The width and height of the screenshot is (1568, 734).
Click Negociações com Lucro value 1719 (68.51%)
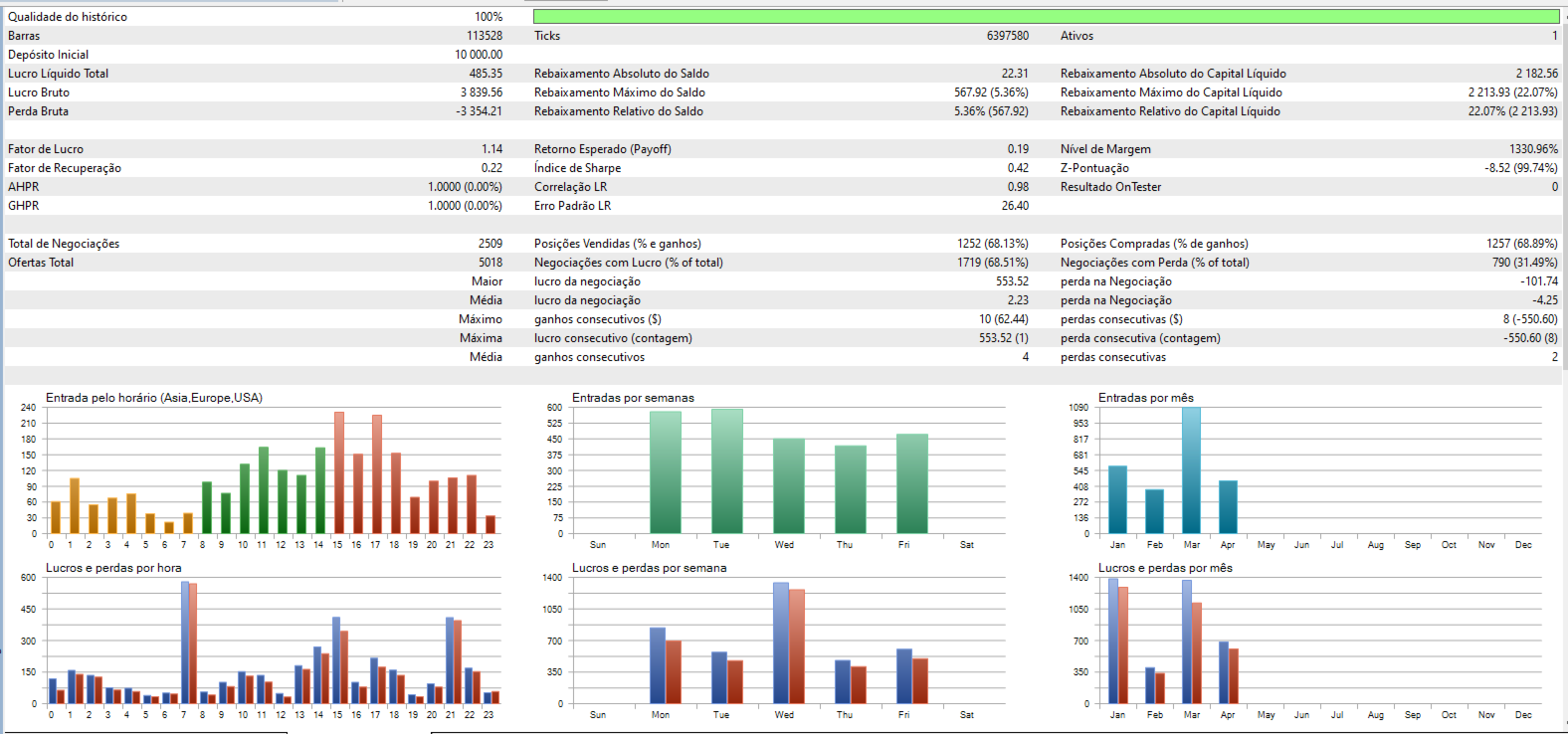993,263
